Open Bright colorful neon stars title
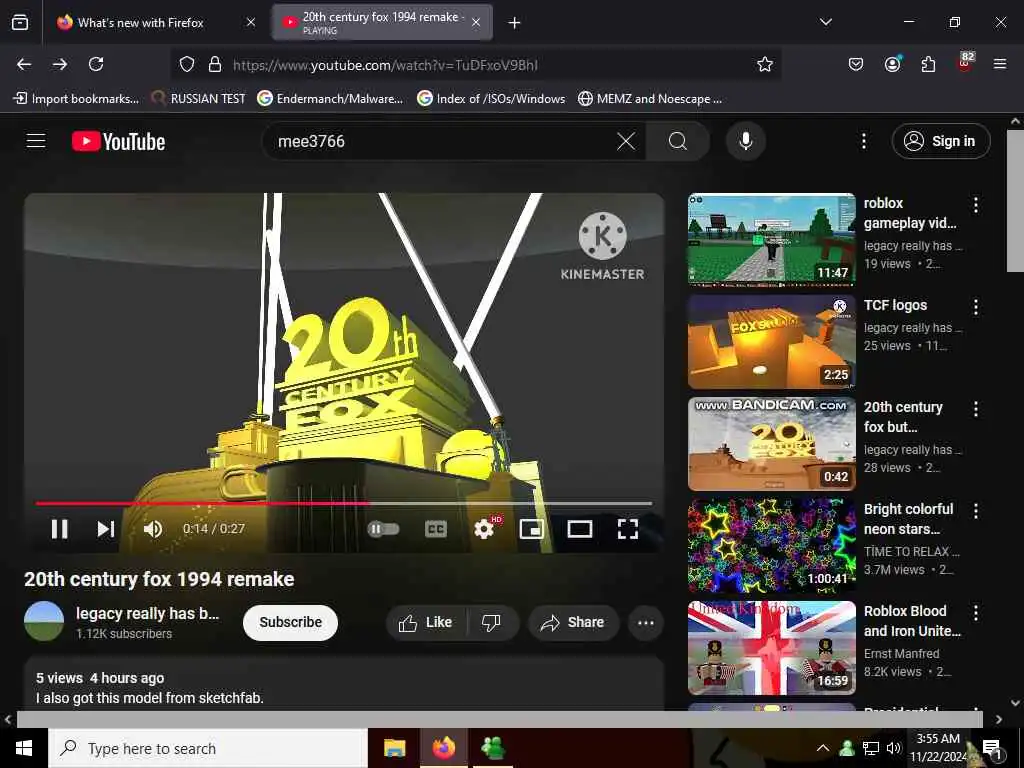 click(908, 519)
